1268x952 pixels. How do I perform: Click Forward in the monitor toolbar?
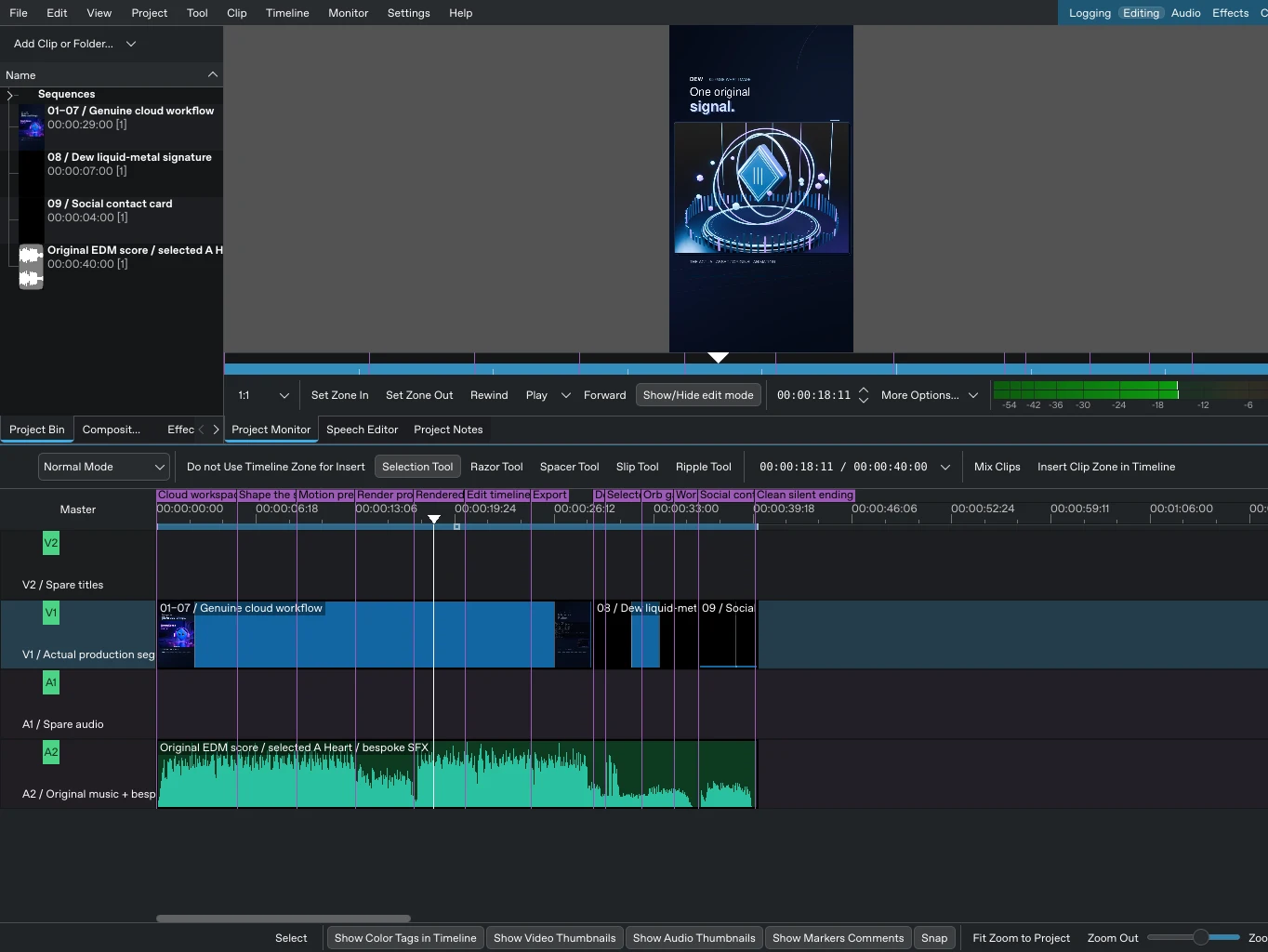(604, 395)
